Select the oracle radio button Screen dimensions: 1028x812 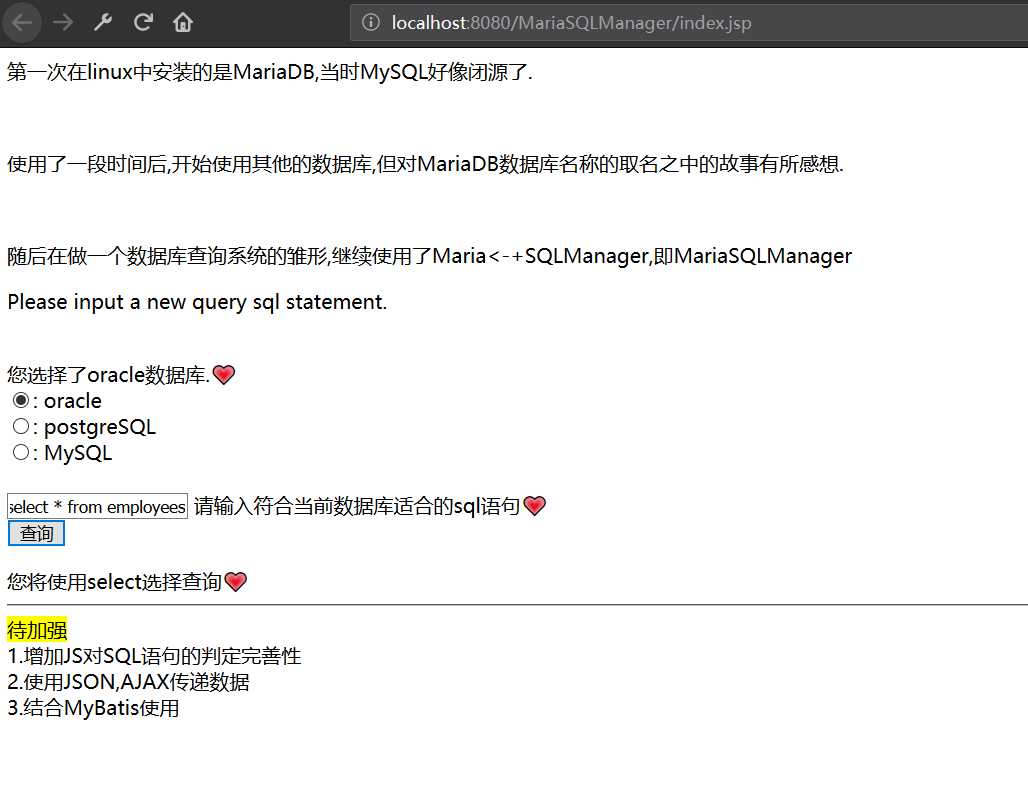tap(21, 400)
